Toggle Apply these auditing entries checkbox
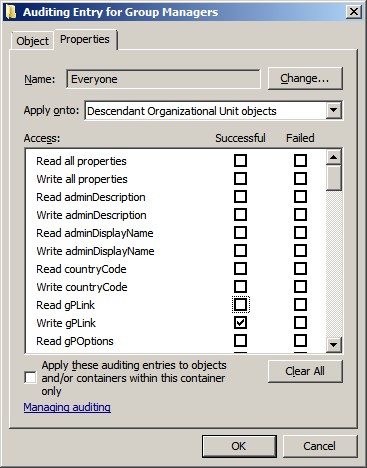The width and height of the screenshot is (367, 468). [x=30, y=378]
